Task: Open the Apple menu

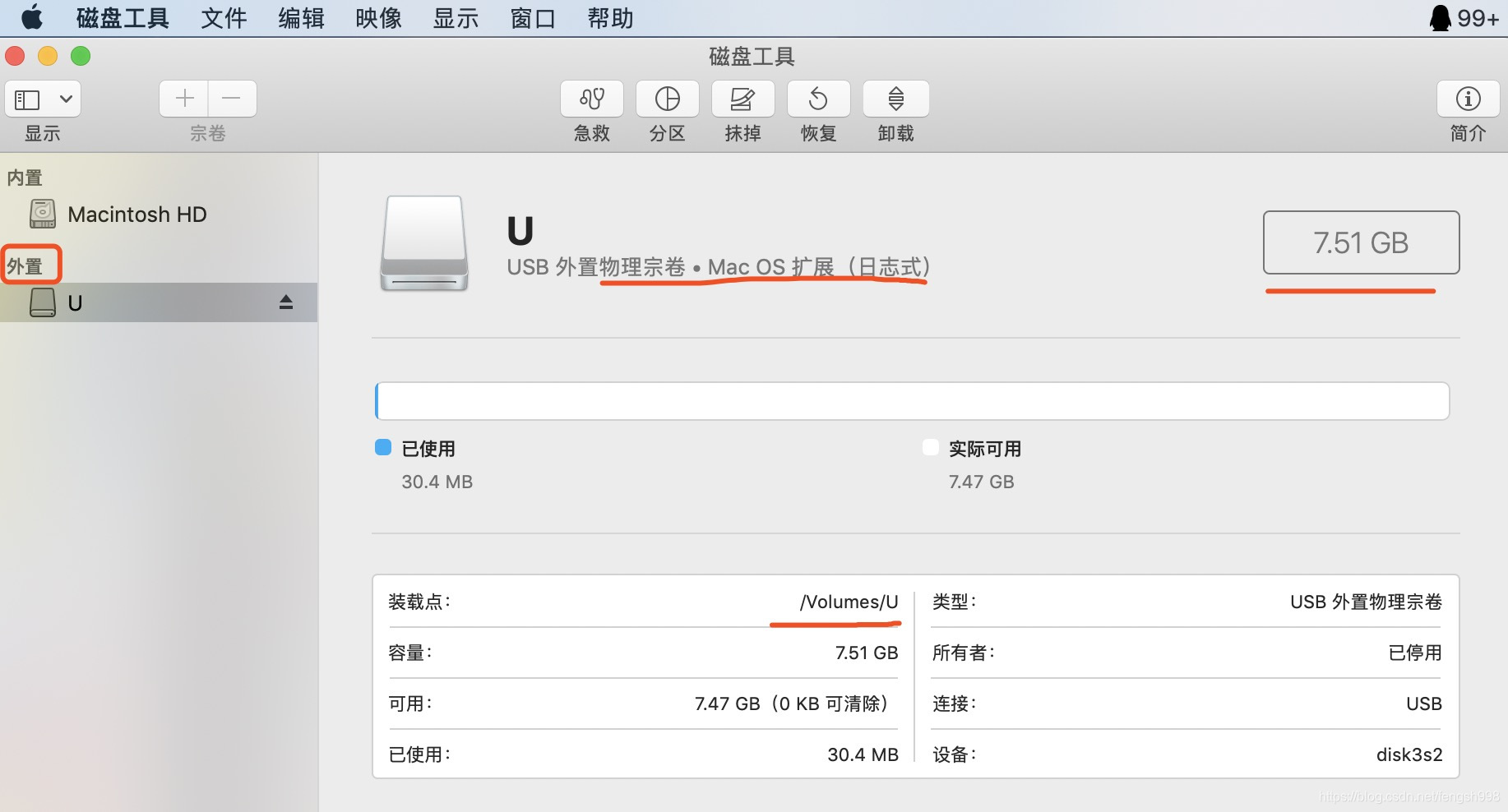Action: (32, 17)
